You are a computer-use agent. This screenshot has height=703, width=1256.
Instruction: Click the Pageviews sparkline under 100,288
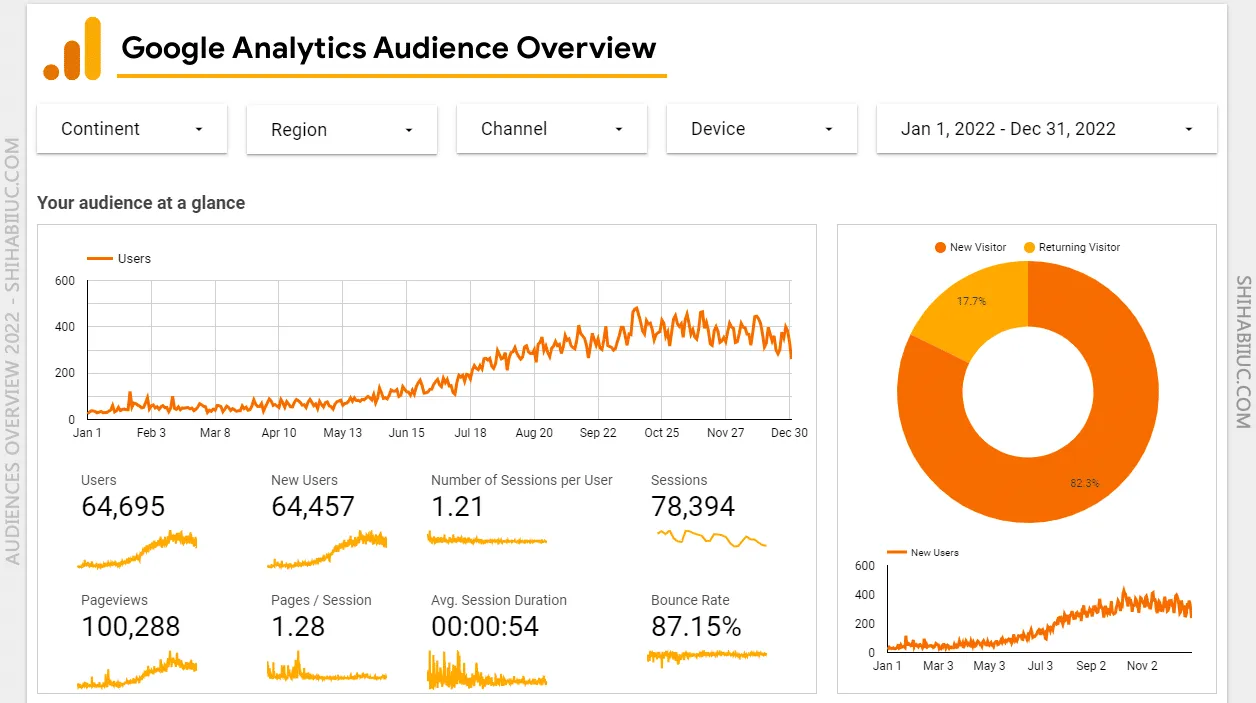[137, 670]
